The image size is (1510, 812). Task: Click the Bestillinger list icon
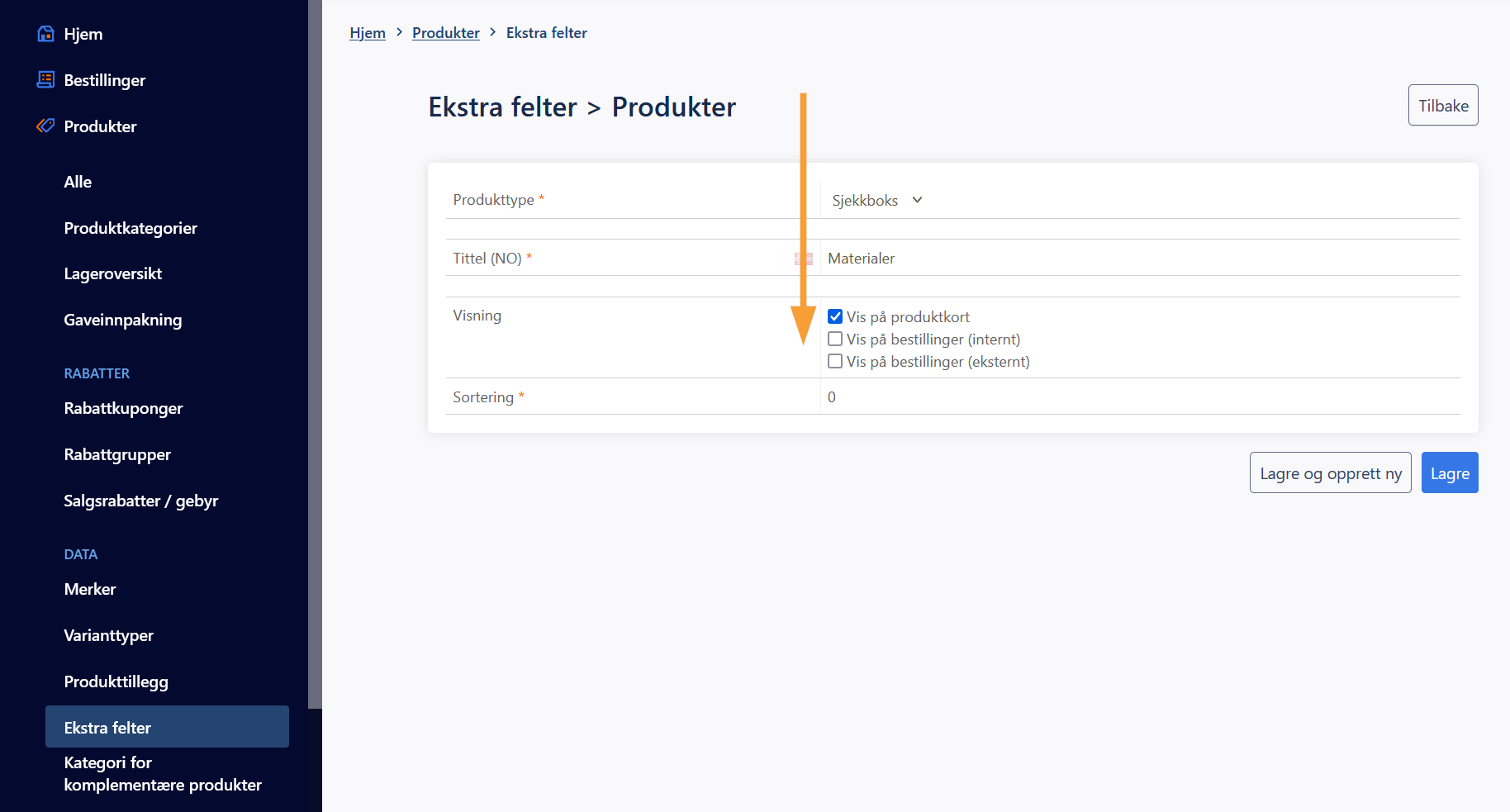coord(46,80)
